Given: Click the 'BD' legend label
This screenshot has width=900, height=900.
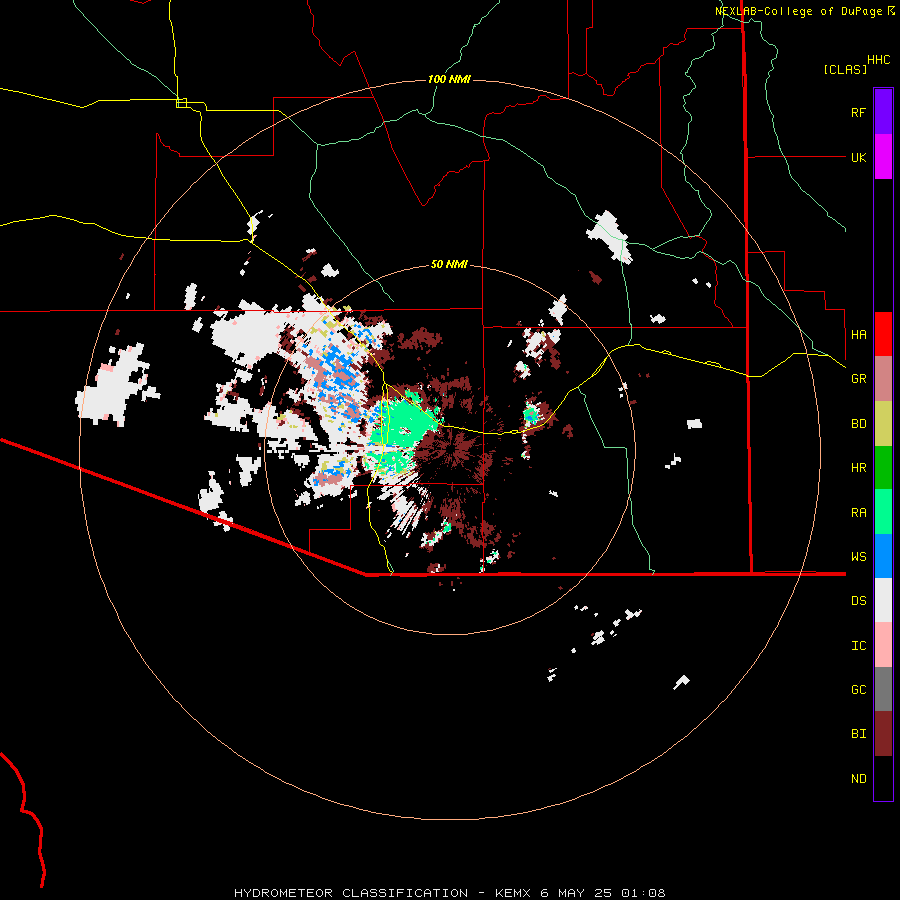Looking at the screenshot, I should coord(858,424).
